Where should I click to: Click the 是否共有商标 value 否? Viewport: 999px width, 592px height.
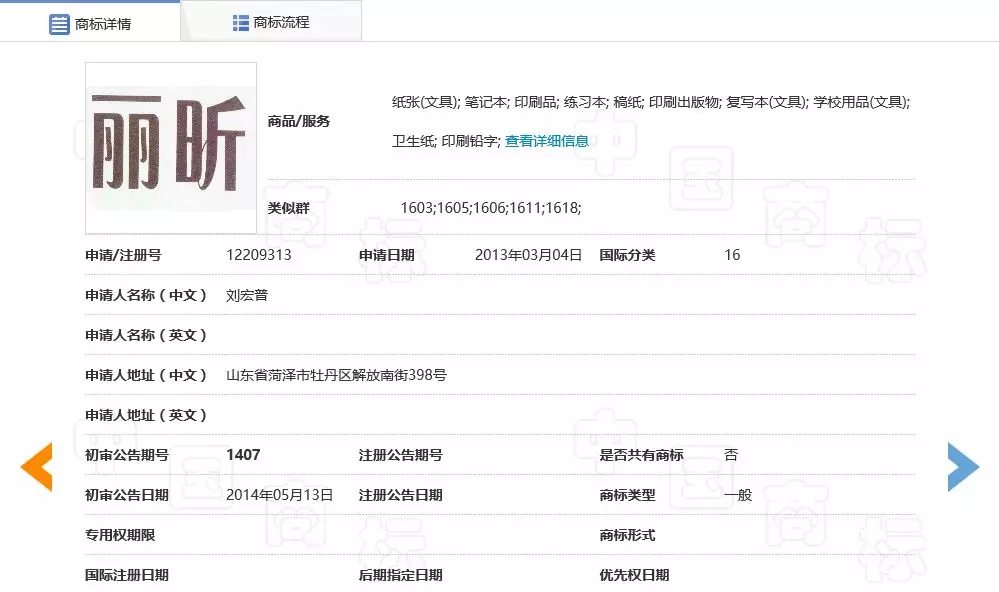click(x=731, y=455)
